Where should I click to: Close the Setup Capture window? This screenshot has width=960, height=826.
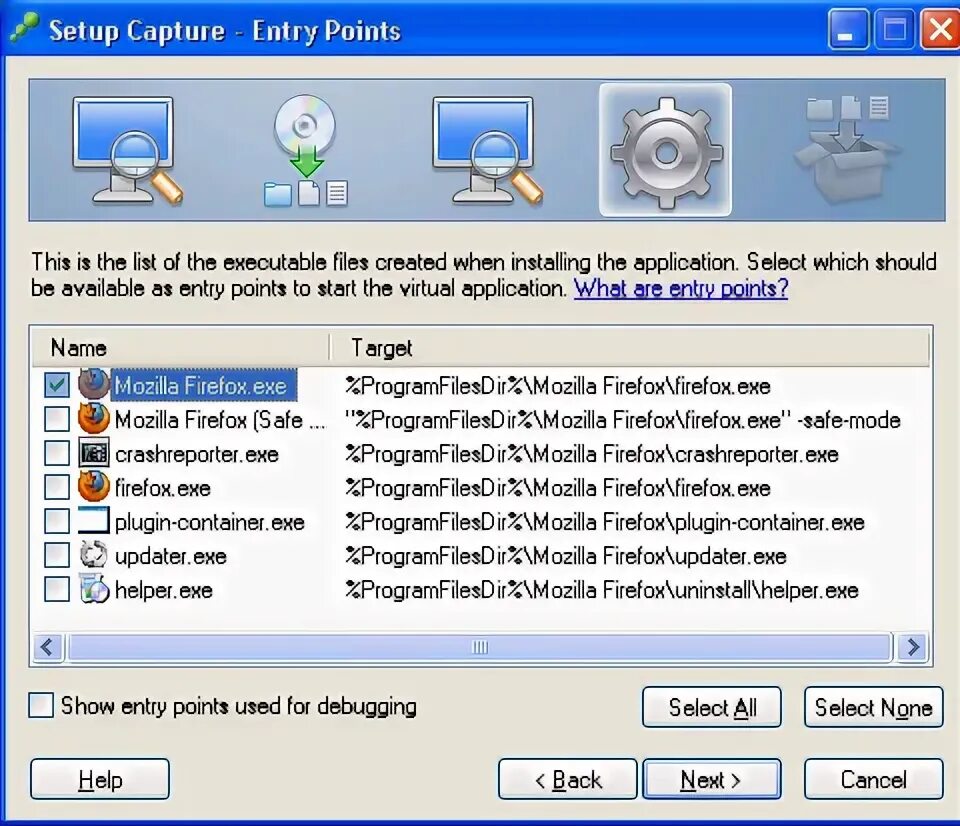click(x=940, y=29)
